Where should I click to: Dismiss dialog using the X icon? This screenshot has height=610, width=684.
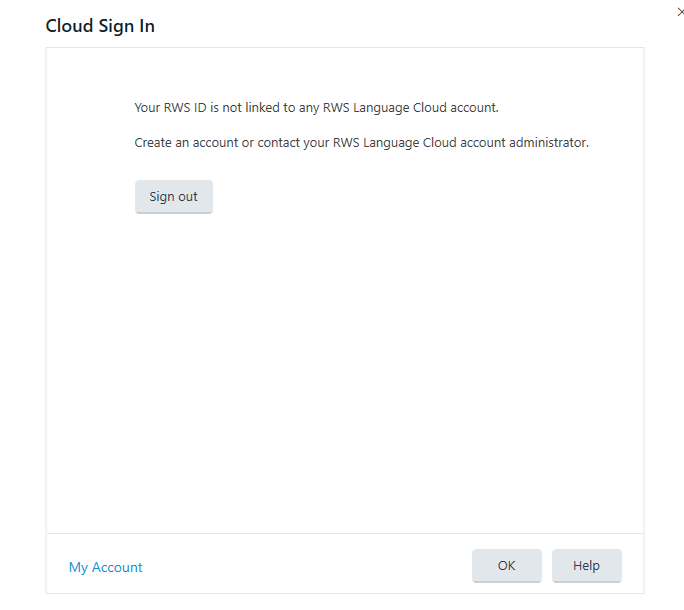coord(681,12)
